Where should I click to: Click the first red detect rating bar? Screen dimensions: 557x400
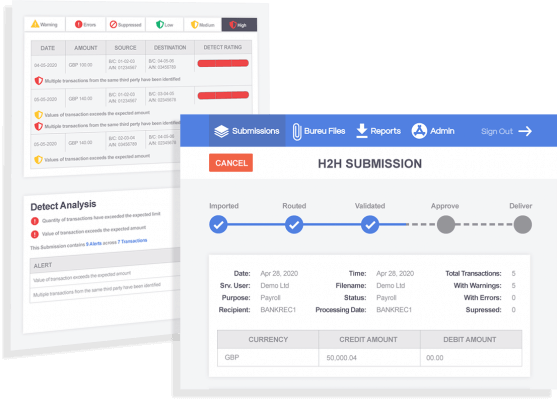(x=223, y=63)
